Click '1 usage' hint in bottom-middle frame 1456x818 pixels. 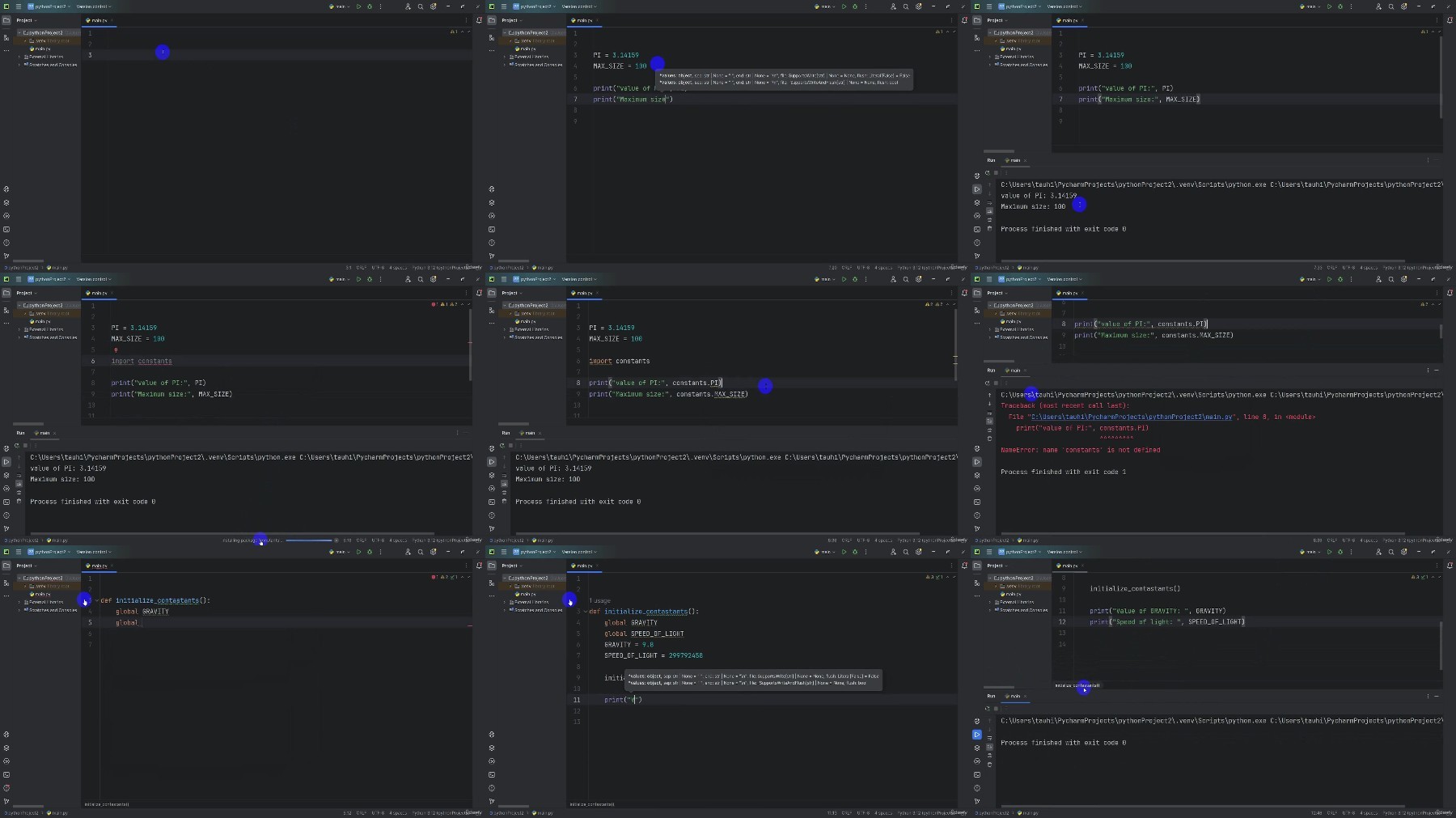pos(599,600)
